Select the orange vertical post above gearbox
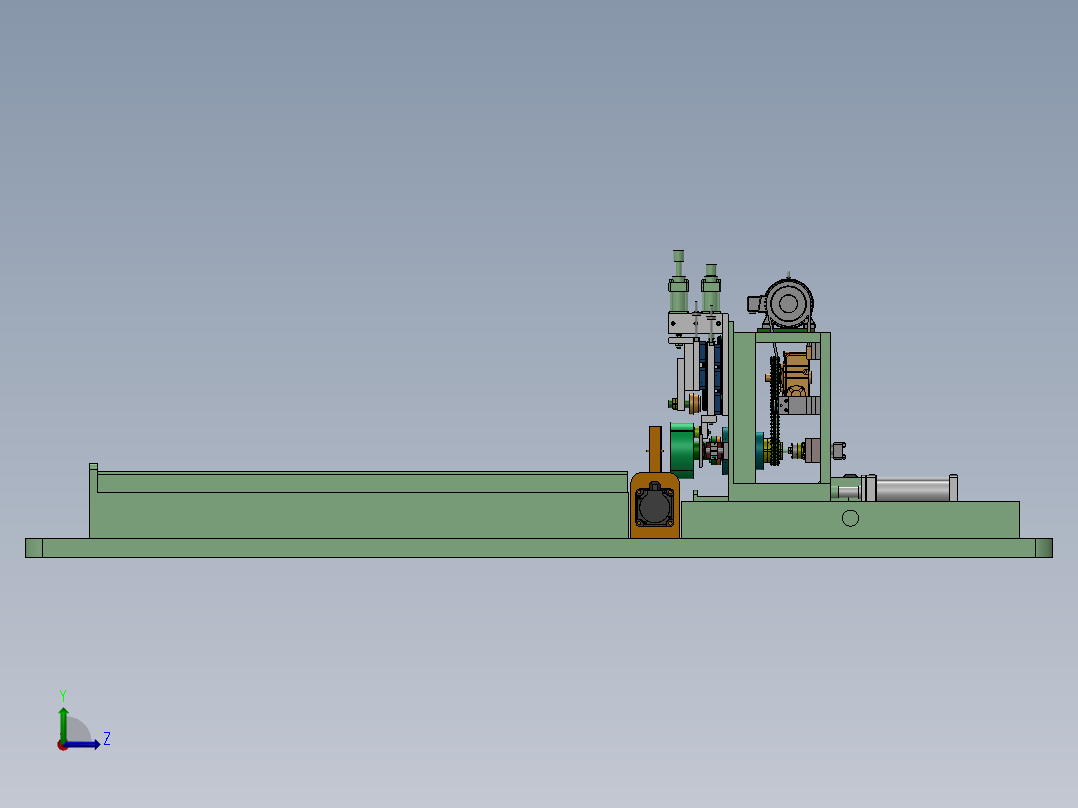 click(655, 449)
